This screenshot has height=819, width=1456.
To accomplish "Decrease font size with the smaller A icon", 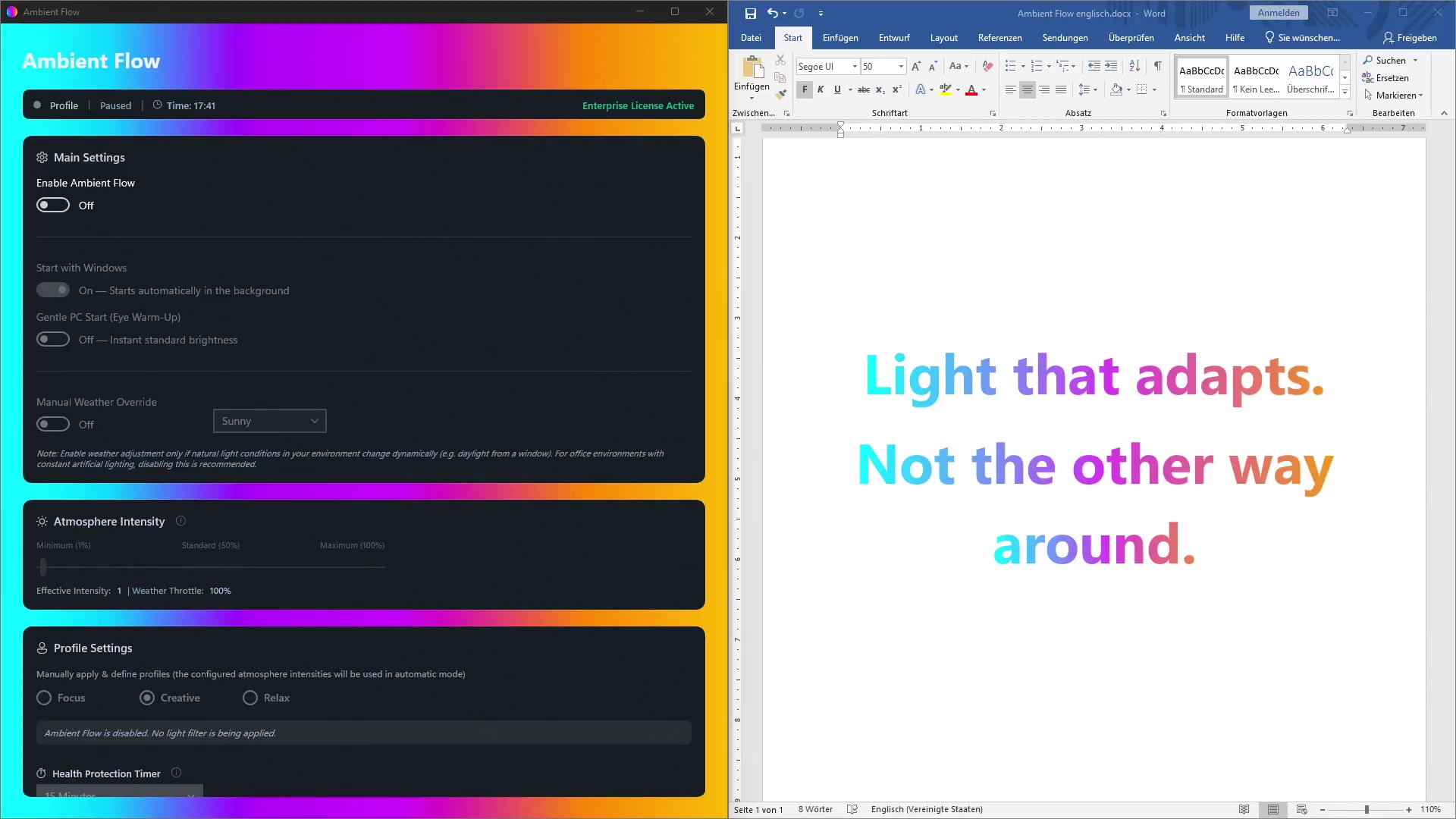I will 934,66.
